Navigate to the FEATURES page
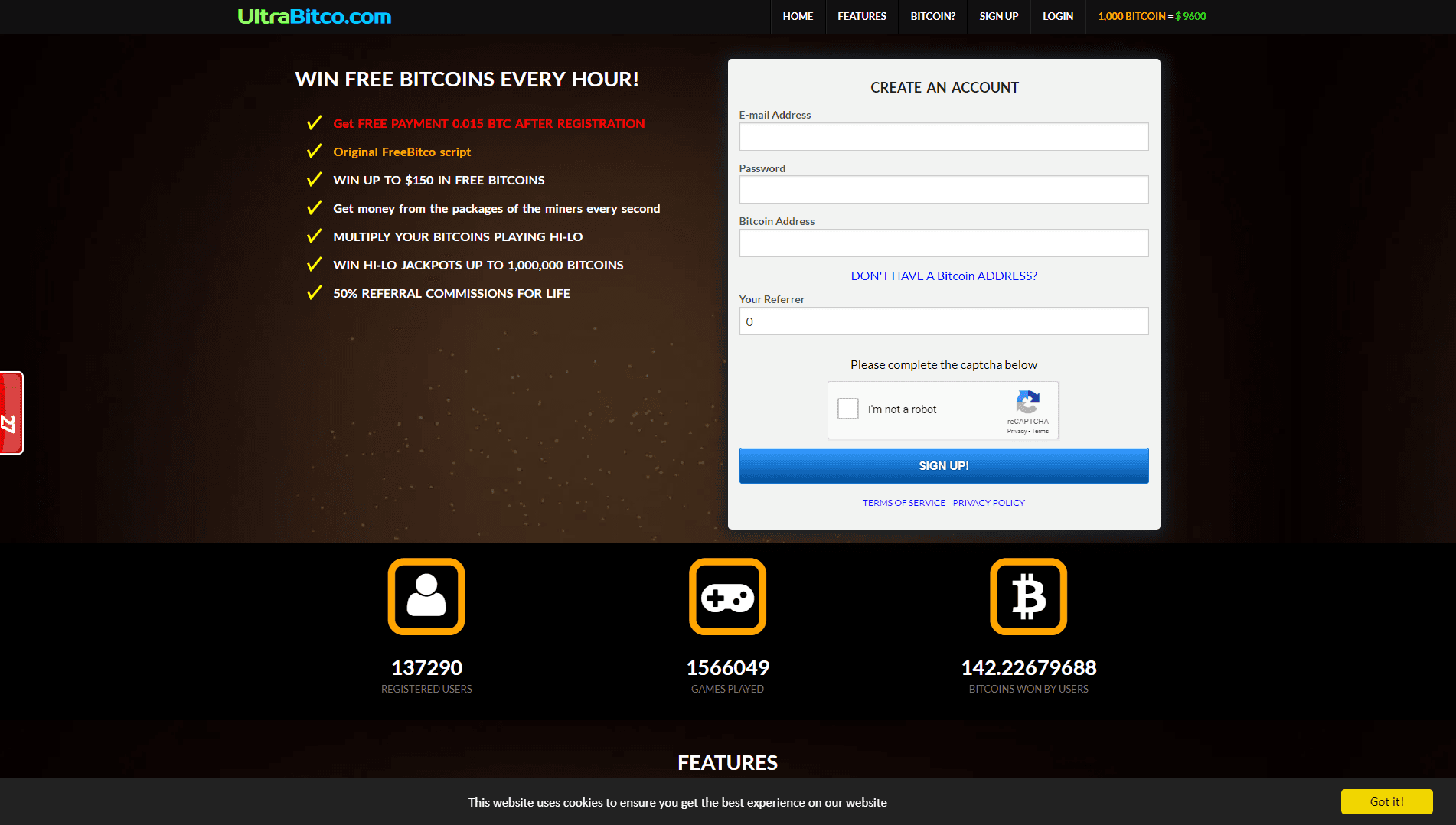1456x825 pixels. point(861,16)
